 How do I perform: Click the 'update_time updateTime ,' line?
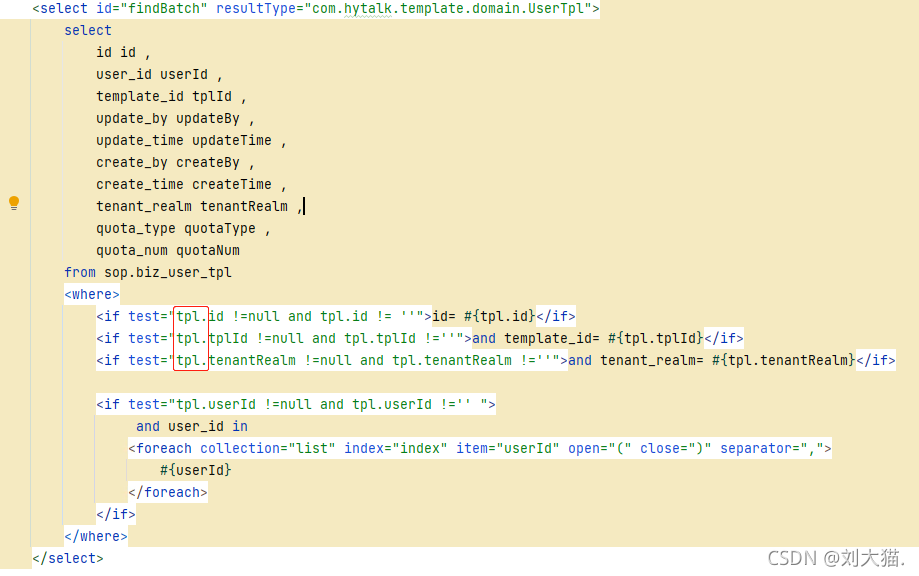191,141
